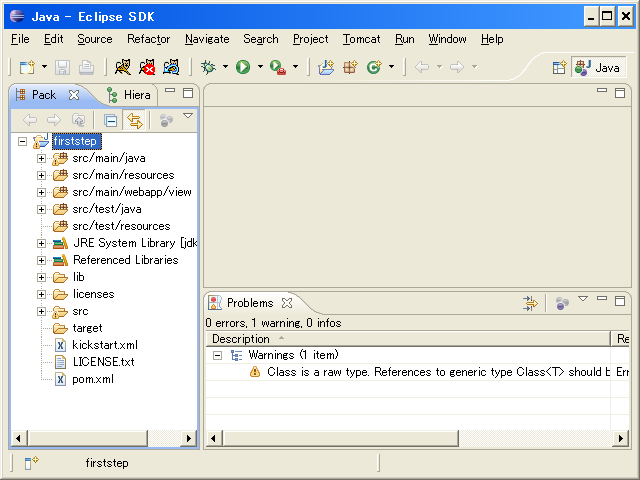640x480 pixels.
Task: Click Collapse All in Package Explorer
Action: click(111, 120)
